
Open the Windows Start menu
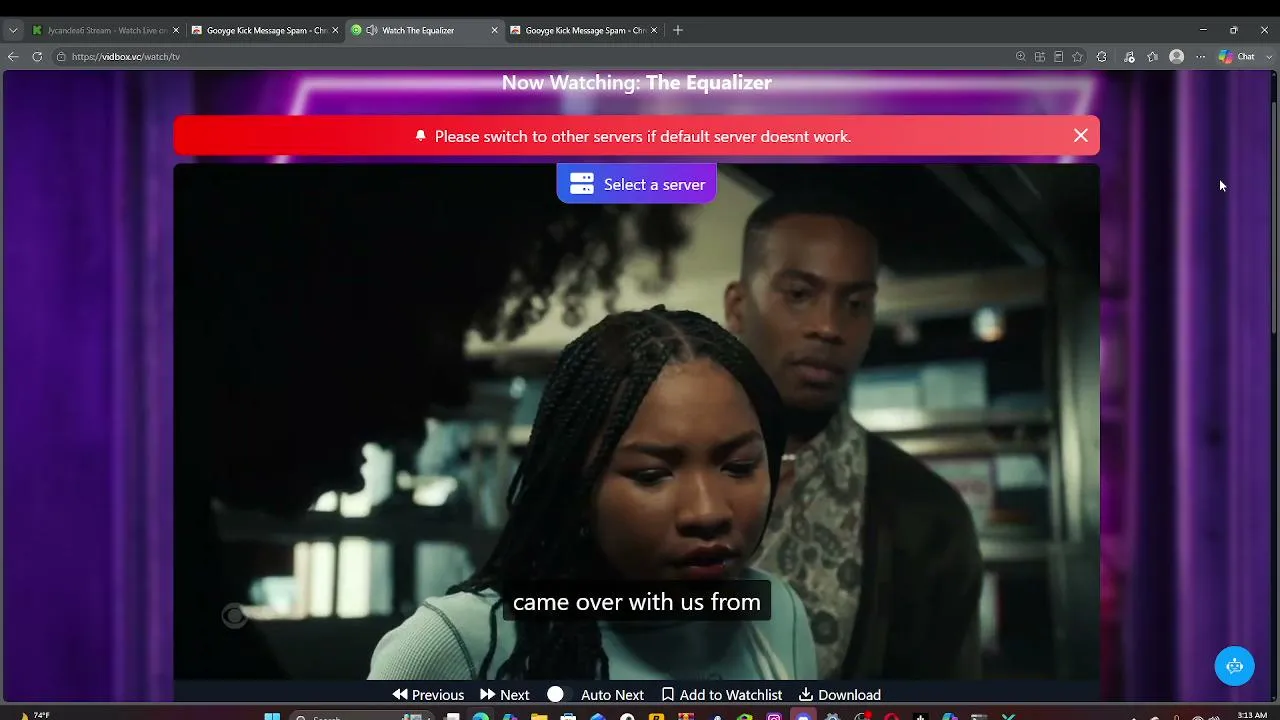click(272, 716)
